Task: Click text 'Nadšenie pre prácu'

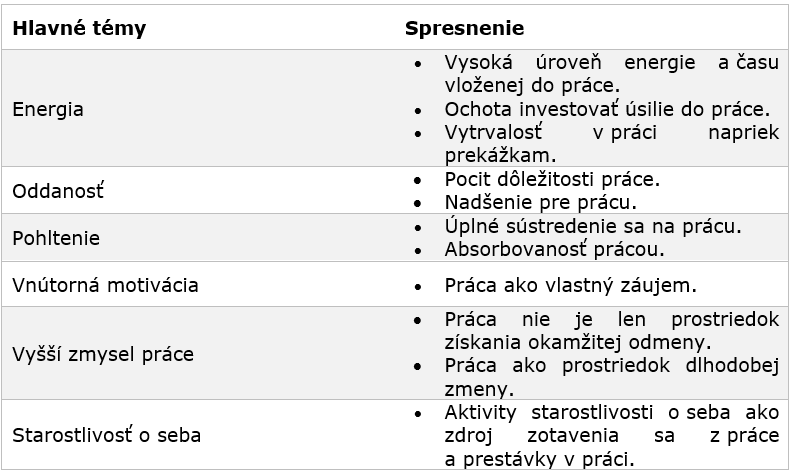Action: pyautogui.click(x=540, y=203)
